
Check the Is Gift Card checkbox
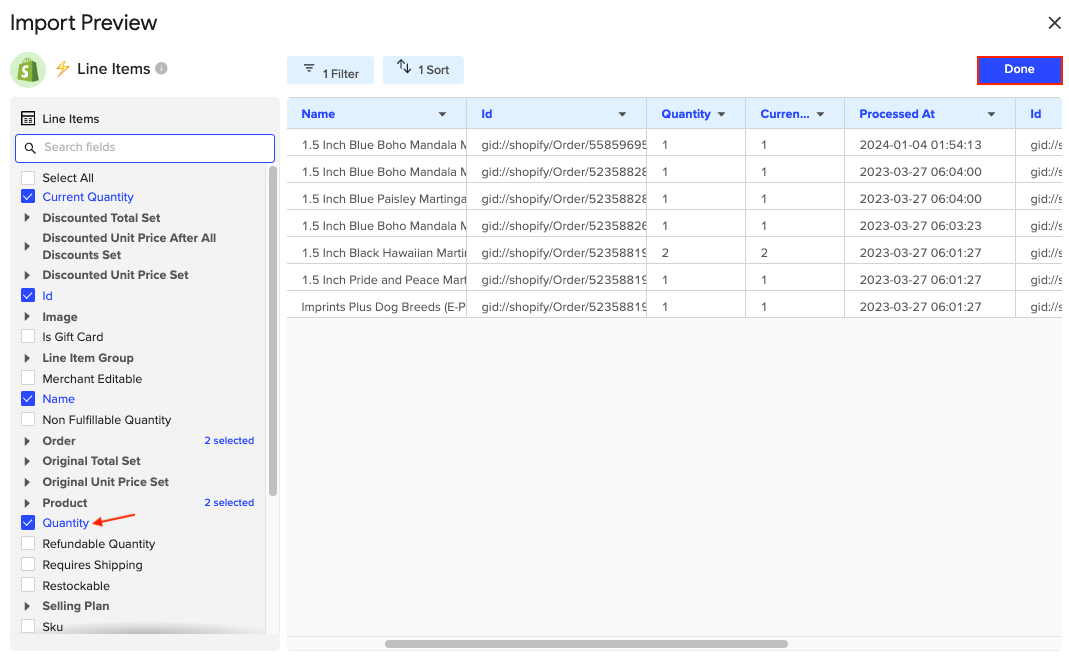26,337
